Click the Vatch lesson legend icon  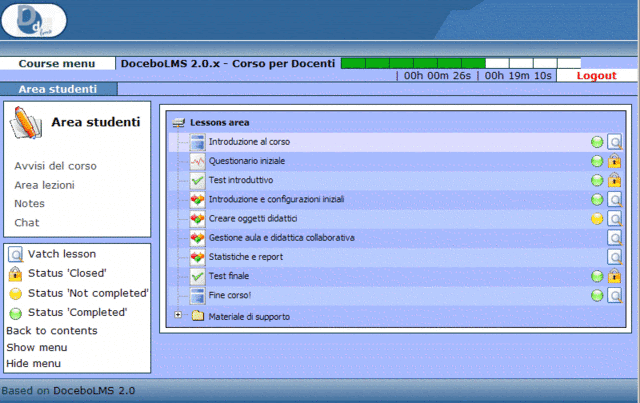(16, 254)
